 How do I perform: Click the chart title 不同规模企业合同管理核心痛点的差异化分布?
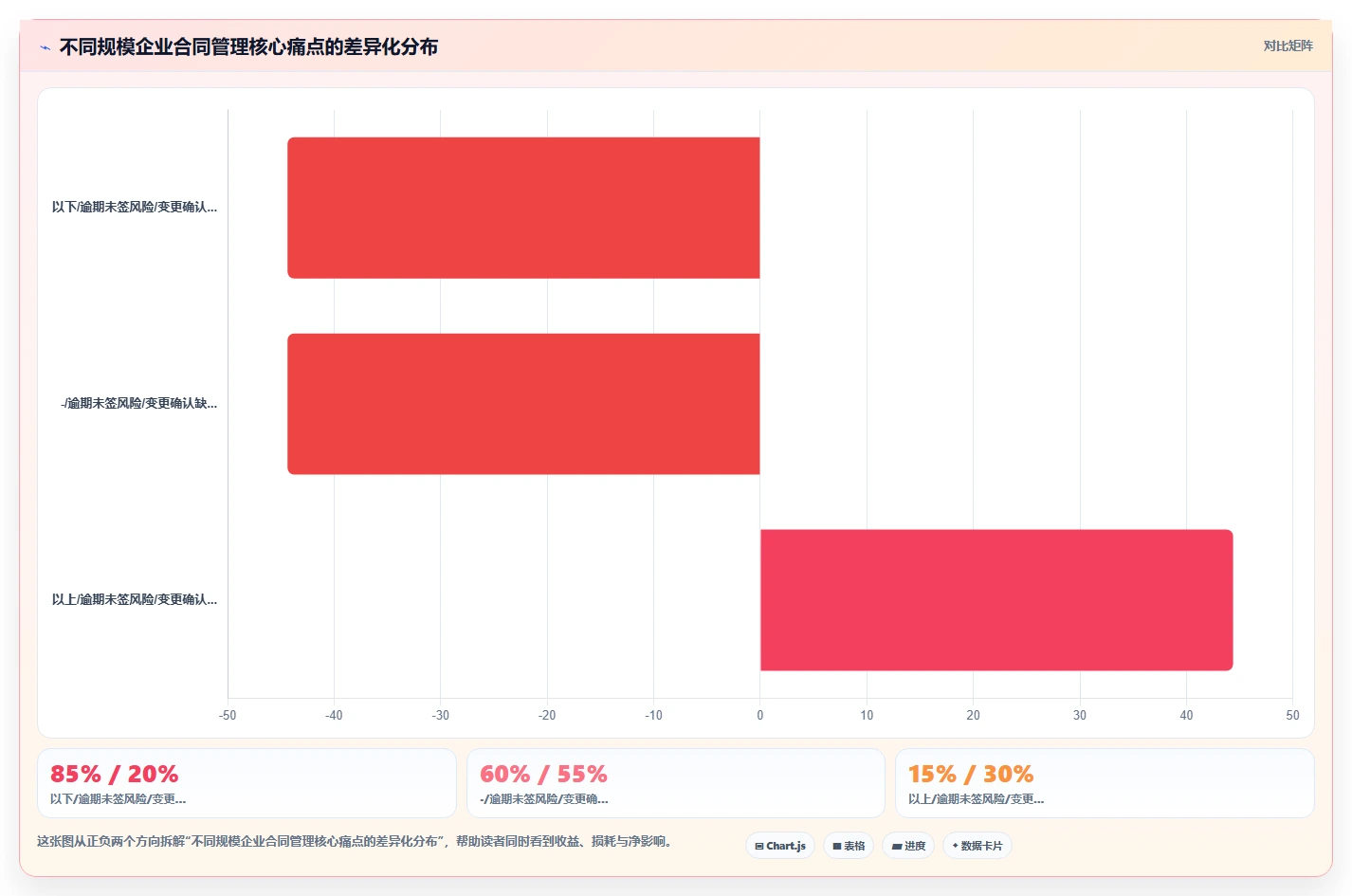(248, 46)
